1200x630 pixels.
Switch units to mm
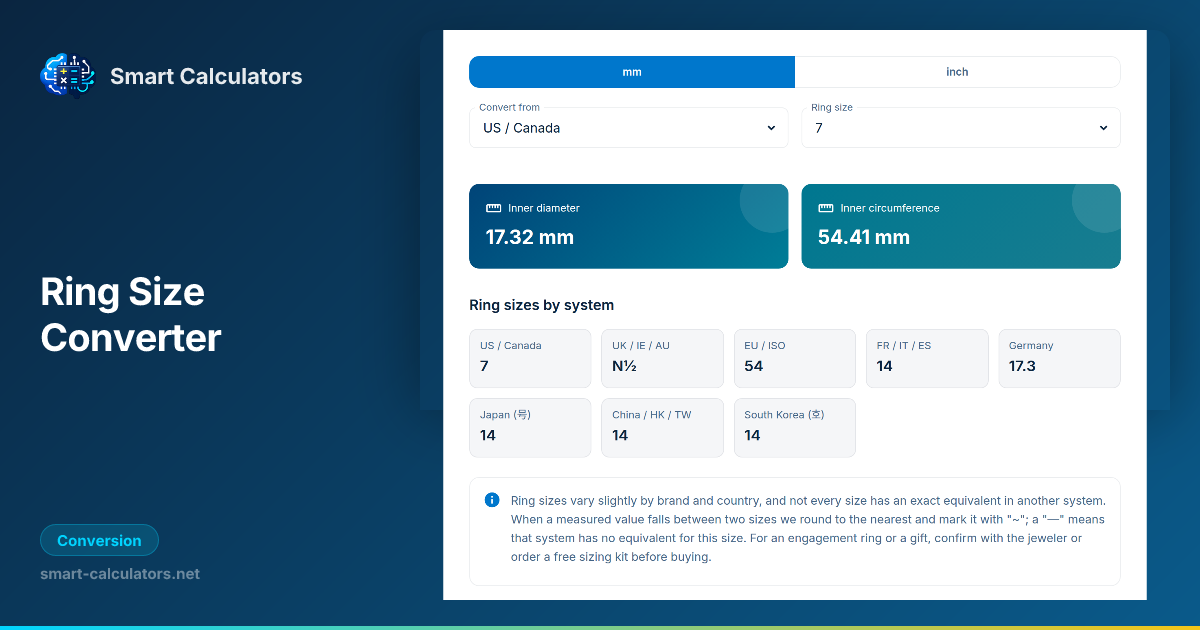632,72
